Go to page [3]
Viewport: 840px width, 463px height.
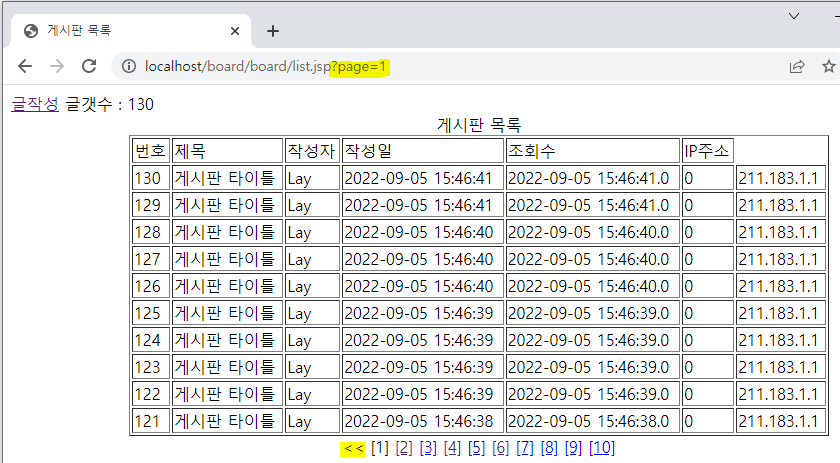point(428,448)
